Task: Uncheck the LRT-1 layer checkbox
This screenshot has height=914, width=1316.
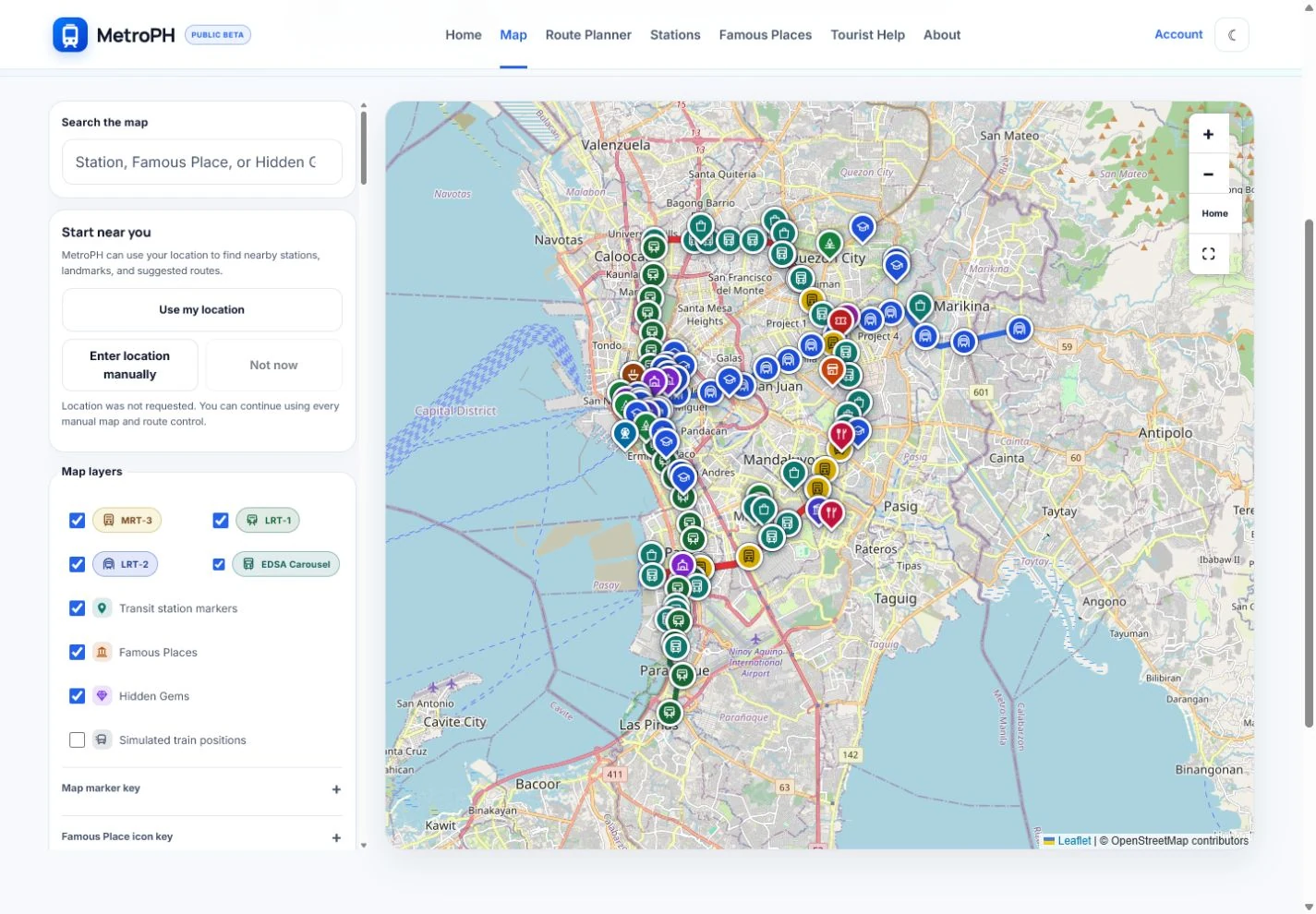Action: tap(221, 521)
